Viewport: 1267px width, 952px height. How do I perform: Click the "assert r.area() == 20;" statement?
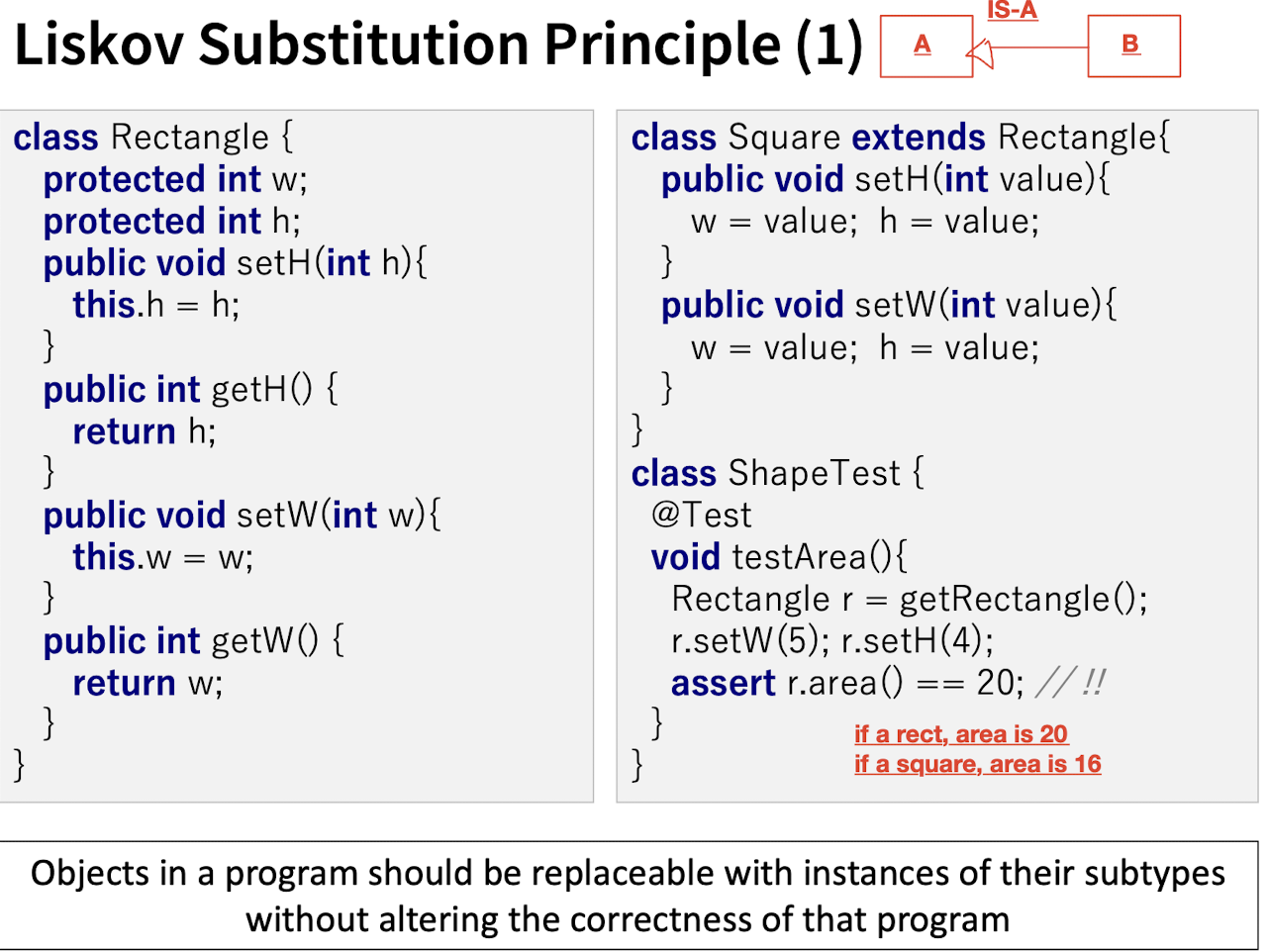point(847,683)
